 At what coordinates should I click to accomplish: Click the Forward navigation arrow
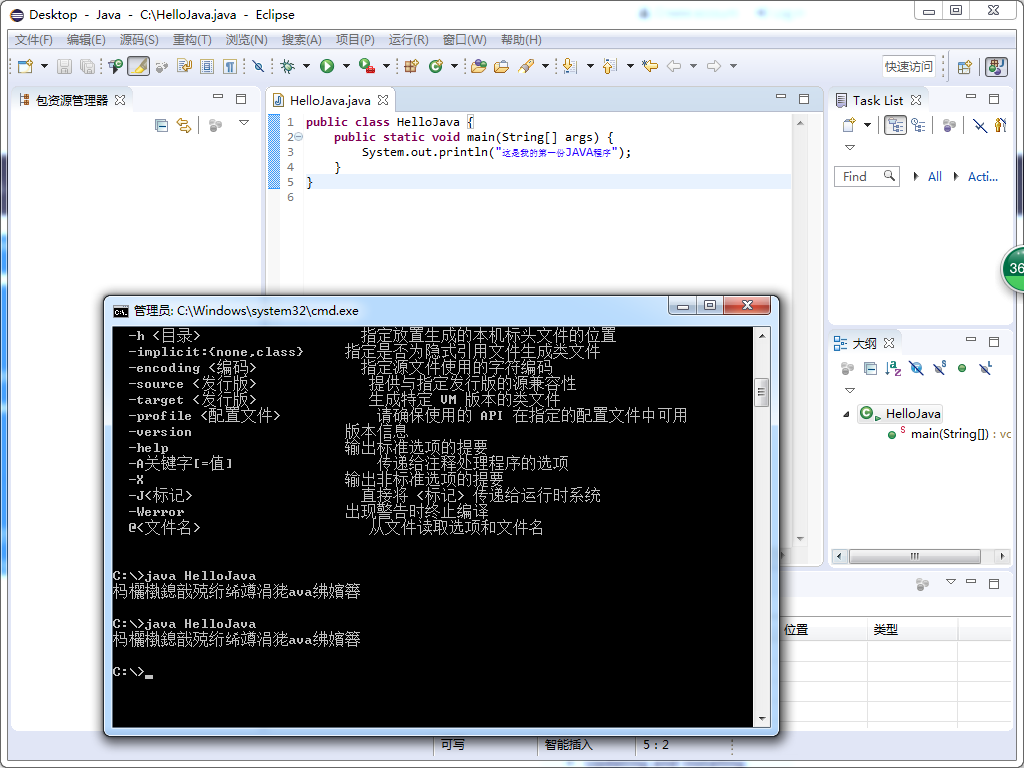point(714,66)
